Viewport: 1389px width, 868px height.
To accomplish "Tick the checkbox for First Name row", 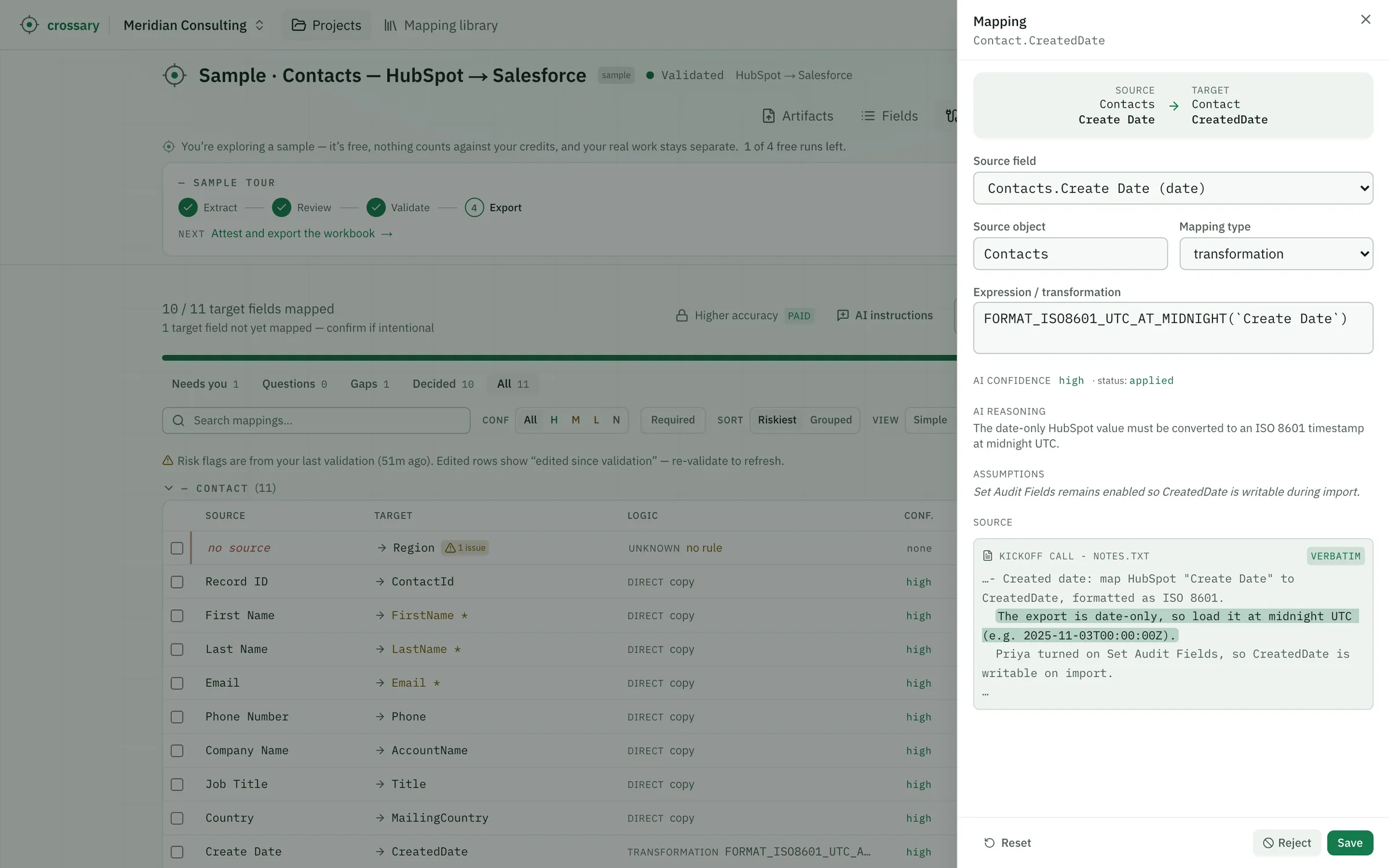I will coord(177,616).
